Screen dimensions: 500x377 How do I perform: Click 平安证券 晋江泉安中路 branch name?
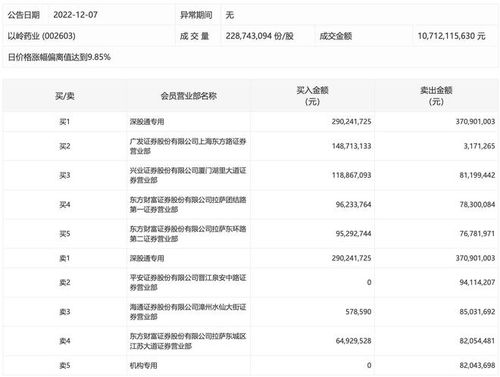188,283
